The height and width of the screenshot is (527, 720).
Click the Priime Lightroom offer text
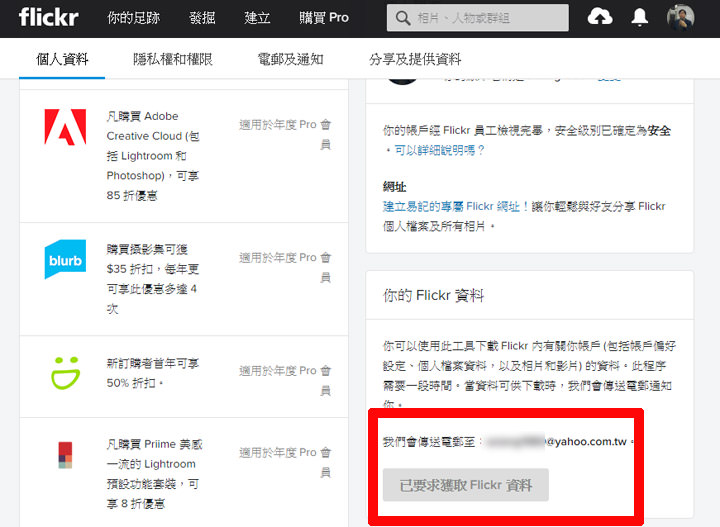(155, 474)
